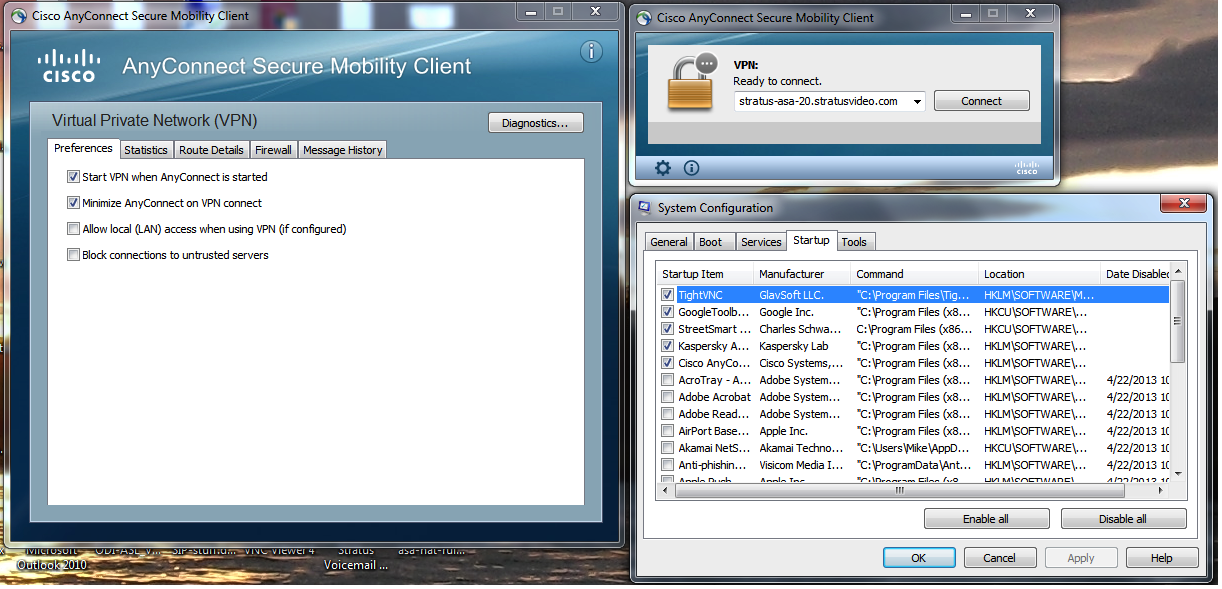Click the Disable all button
1222x589 pixels.
pos(1123,519)
